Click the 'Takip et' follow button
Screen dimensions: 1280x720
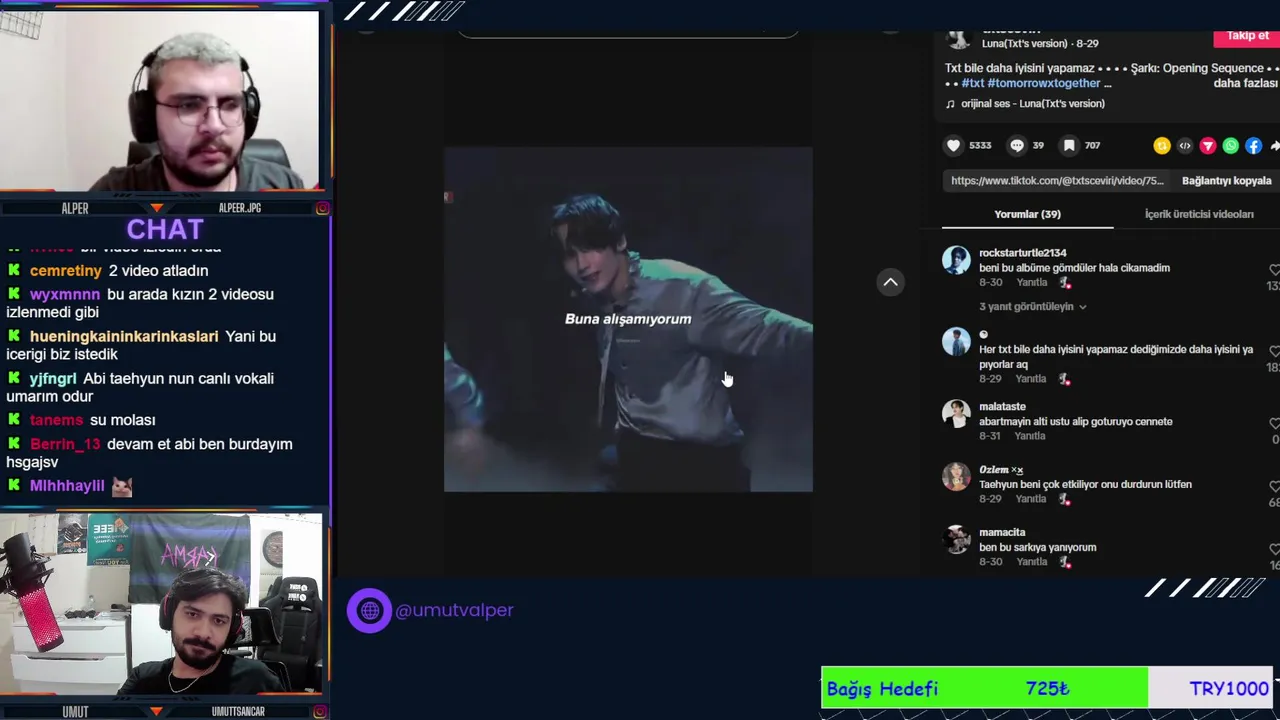tap(1247, 36)
